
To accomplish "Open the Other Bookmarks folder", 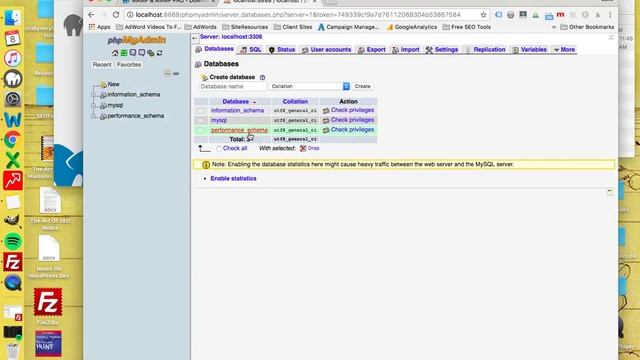I will click(x=587, y=27).
